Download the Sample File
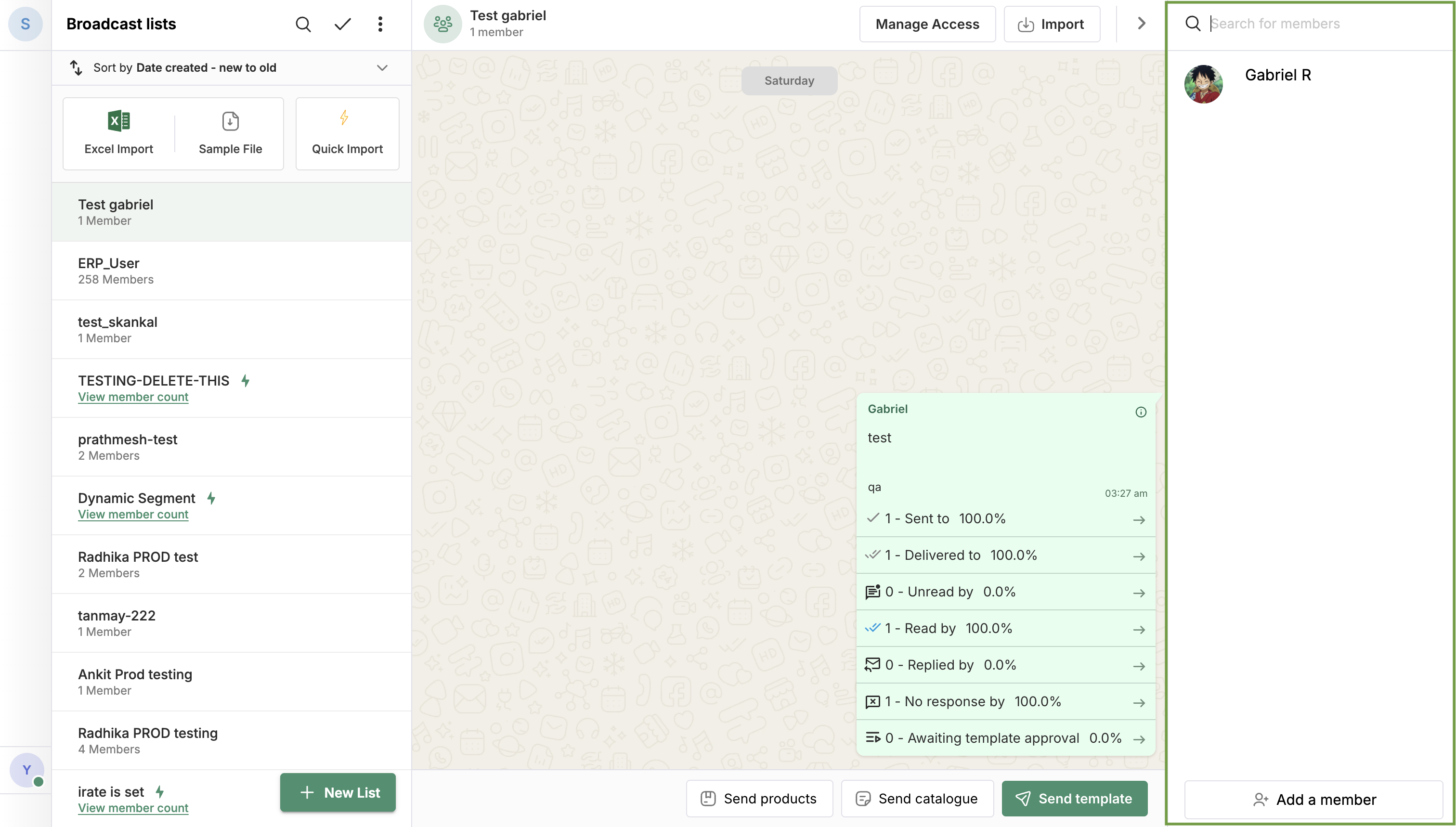Viewport: 1456px width, 827px height. pyautogui.click(x=230, y=133)
